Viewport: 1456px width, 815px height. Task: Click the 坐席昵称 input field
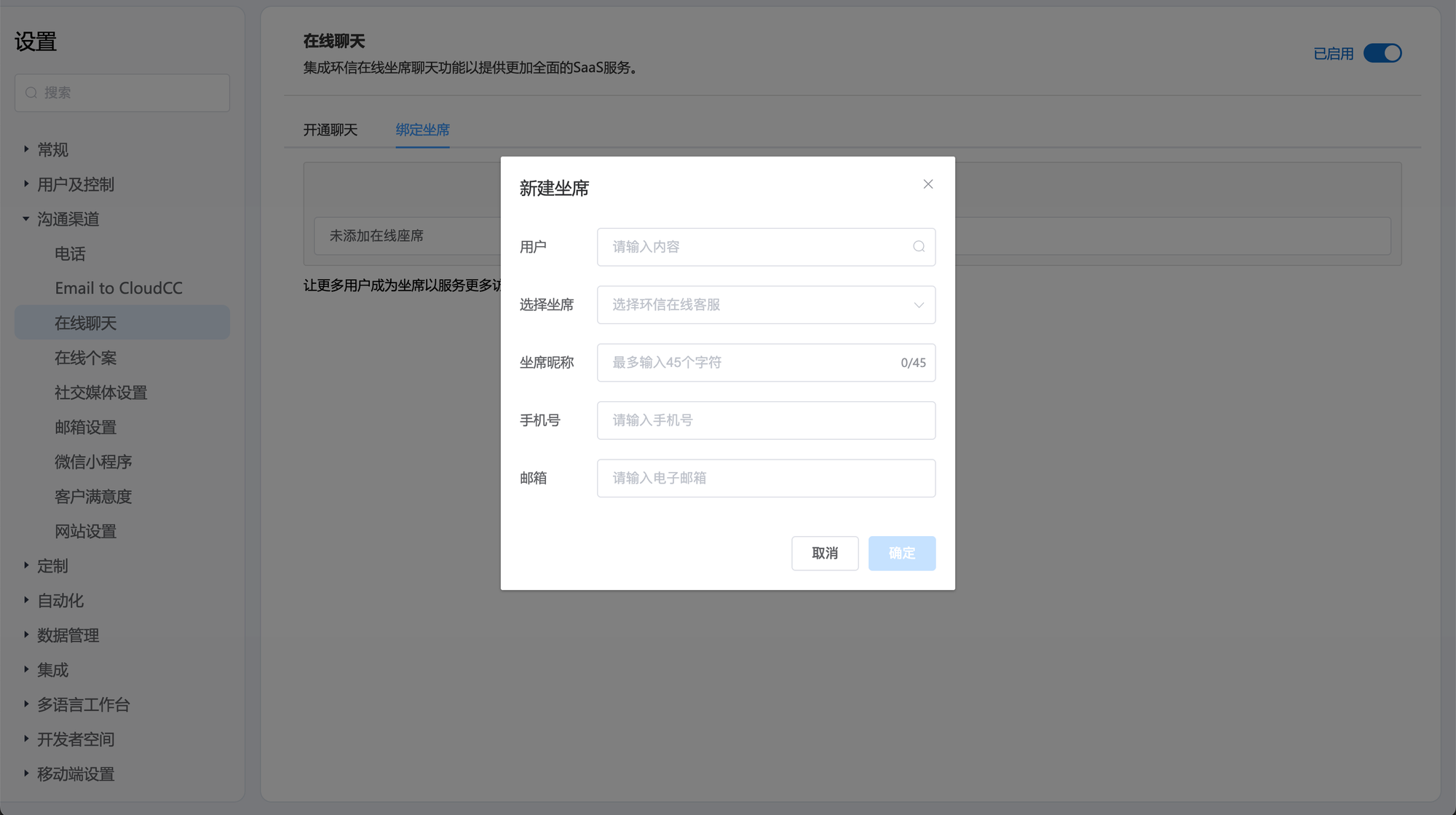(x=750, y=363)
